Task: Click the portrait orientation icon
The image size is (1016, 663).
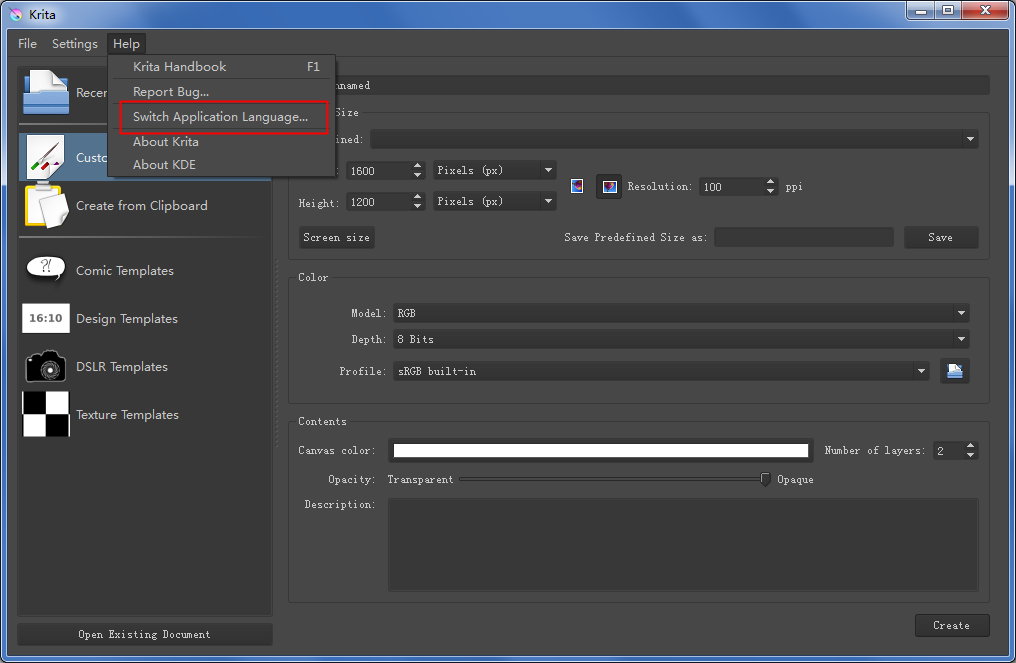Action: click(577, 186)
